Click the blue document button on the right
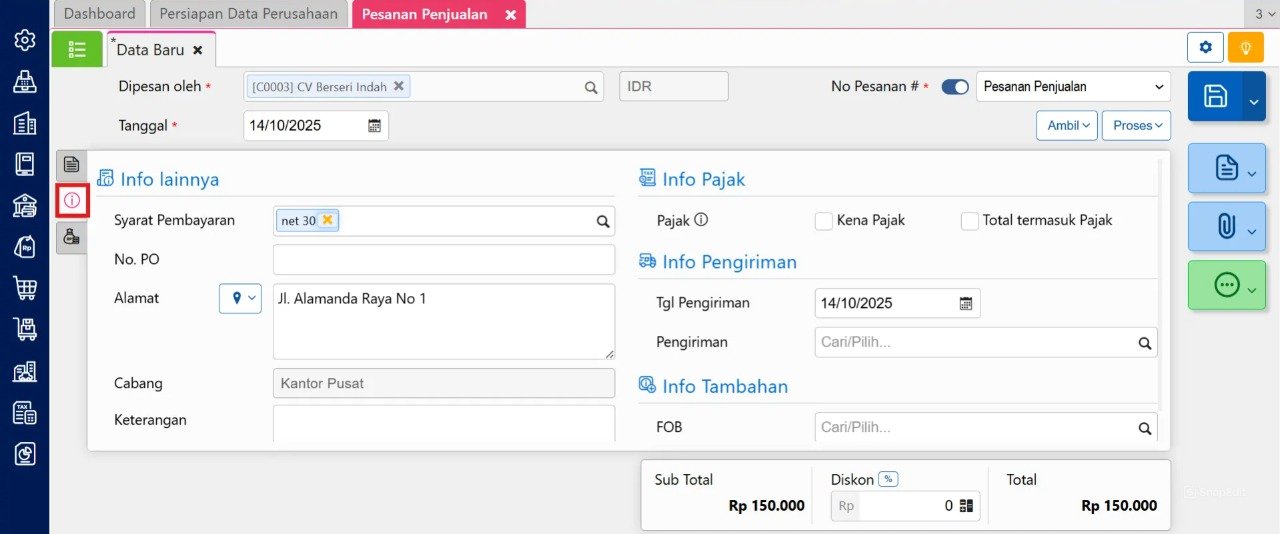This screenshot has height=534, width=1280. [x=1225, y=168]
